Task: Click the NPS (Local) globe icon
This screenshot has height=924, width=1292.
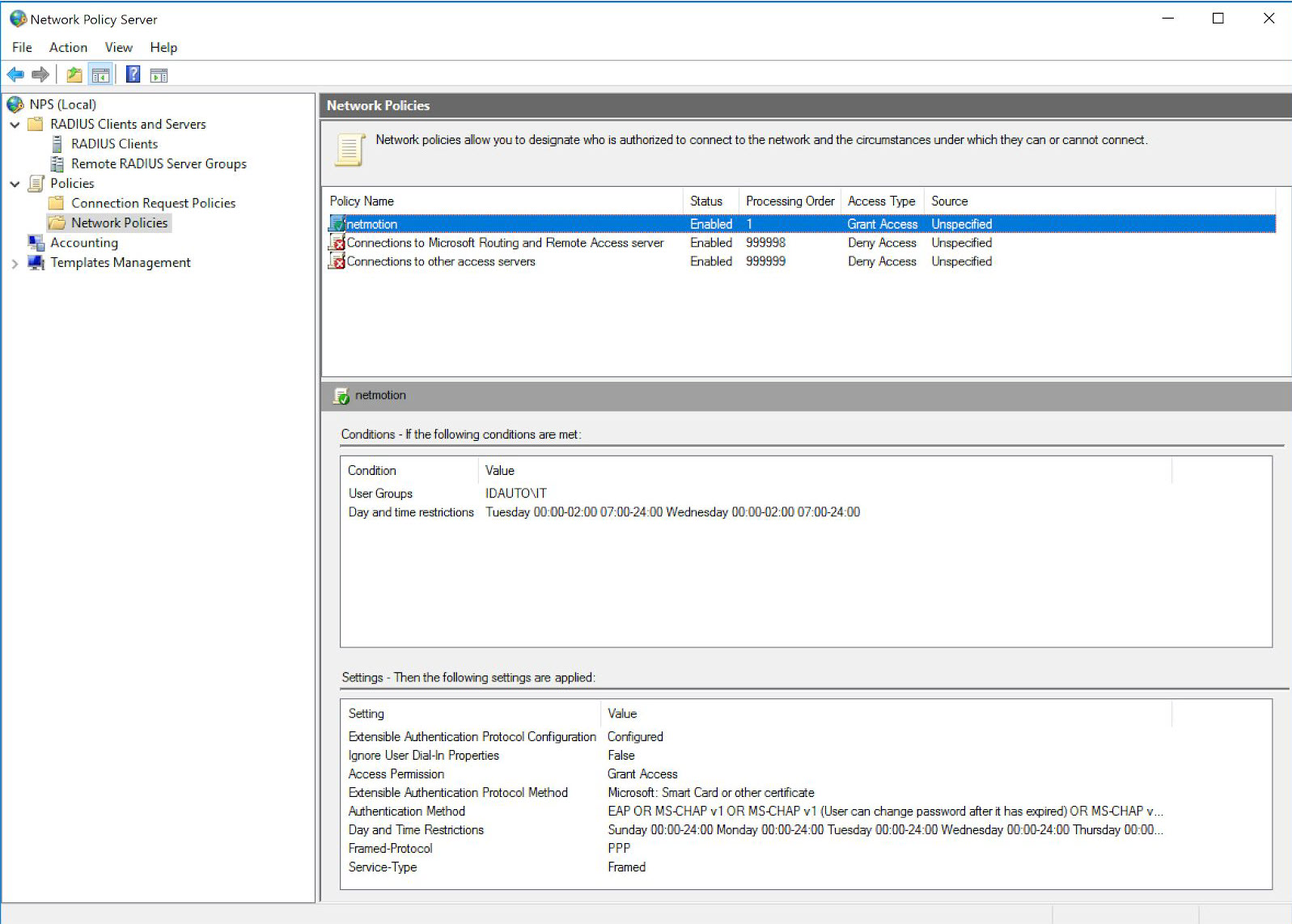Action: click(x=15, y=104)
